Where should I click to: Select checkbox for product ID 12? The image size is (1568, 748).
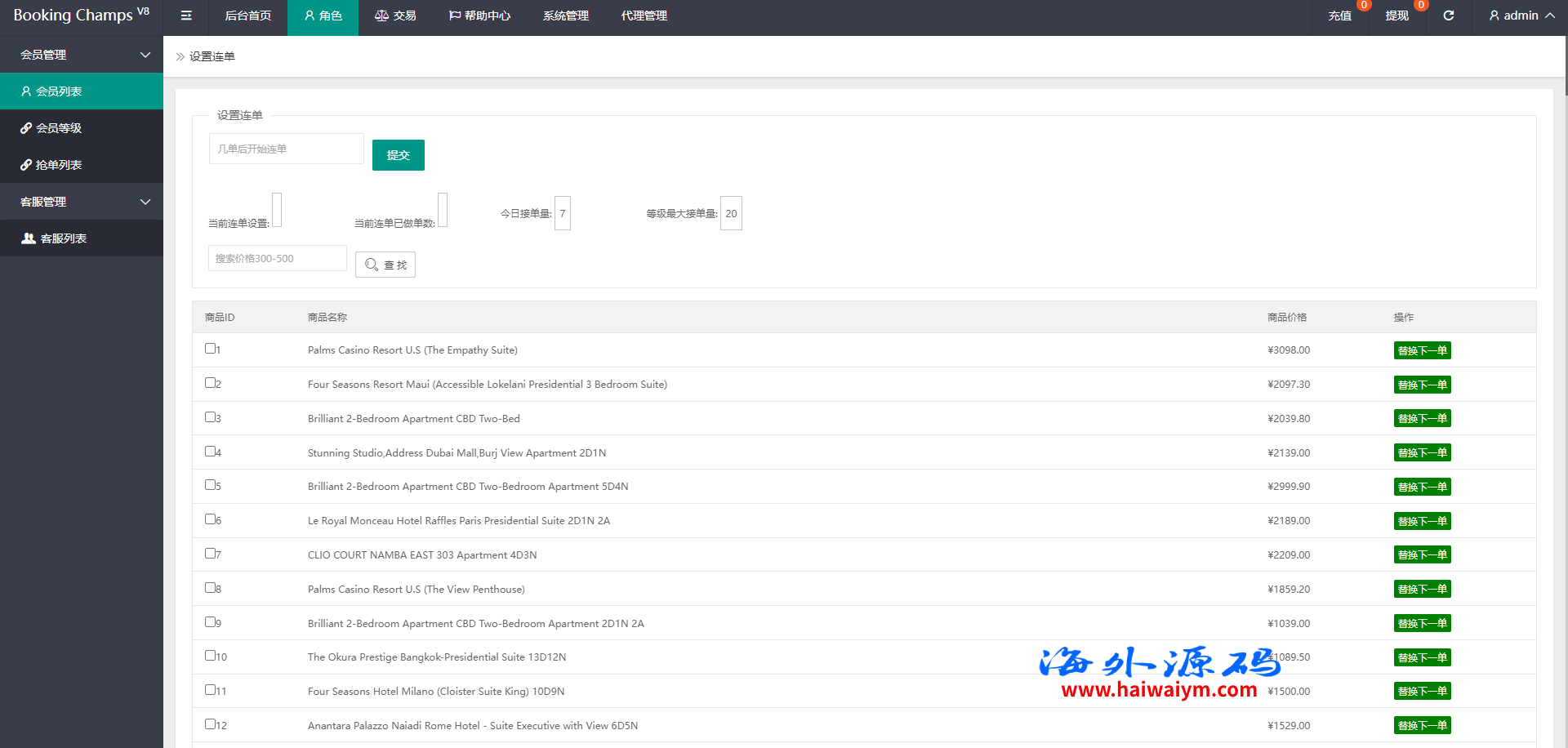pos(210,724)
